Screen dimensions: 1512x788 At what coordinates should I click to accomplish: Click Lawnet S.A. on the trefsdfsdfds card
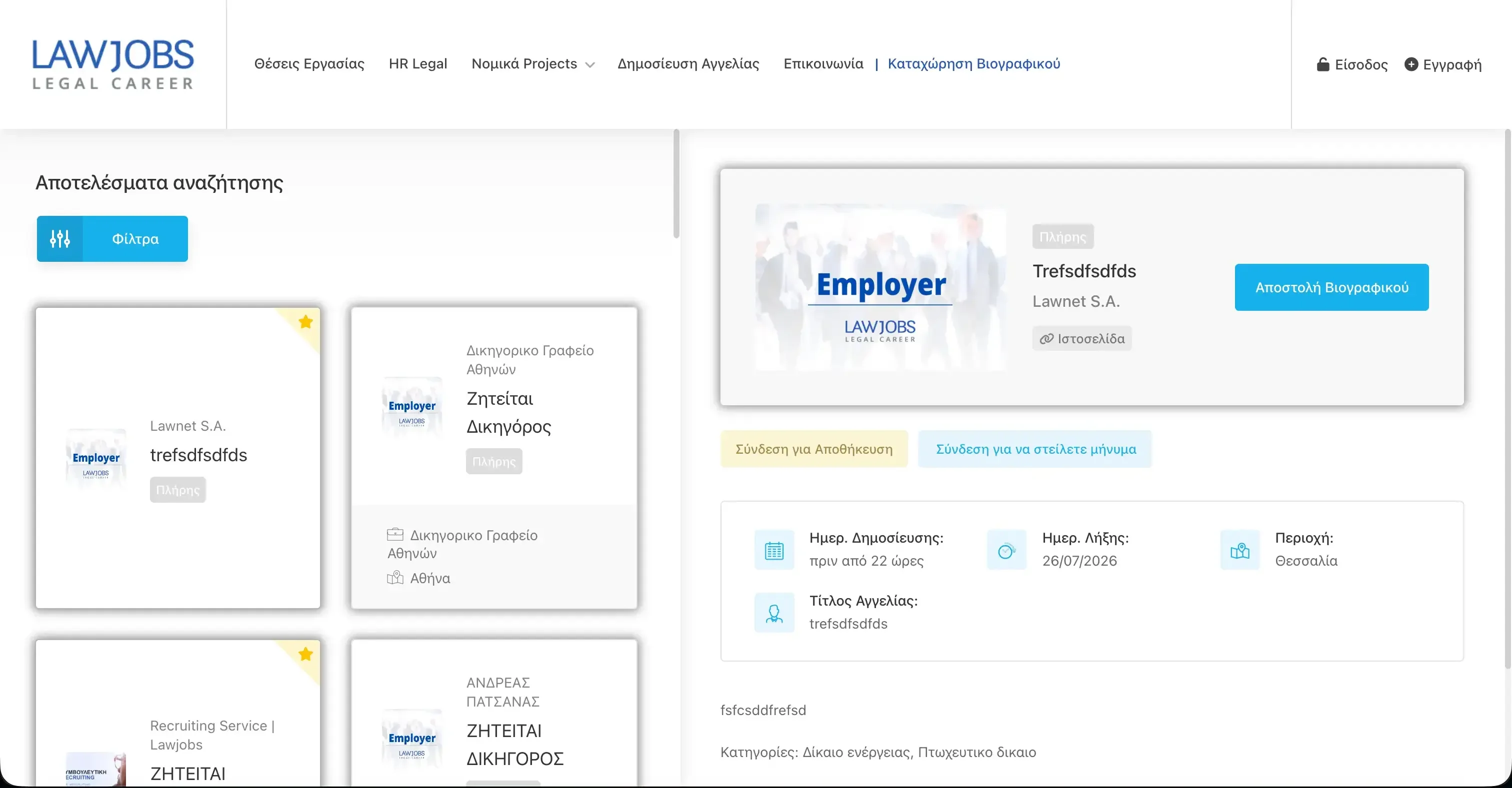pyautogui.click(x=188, y=426)
